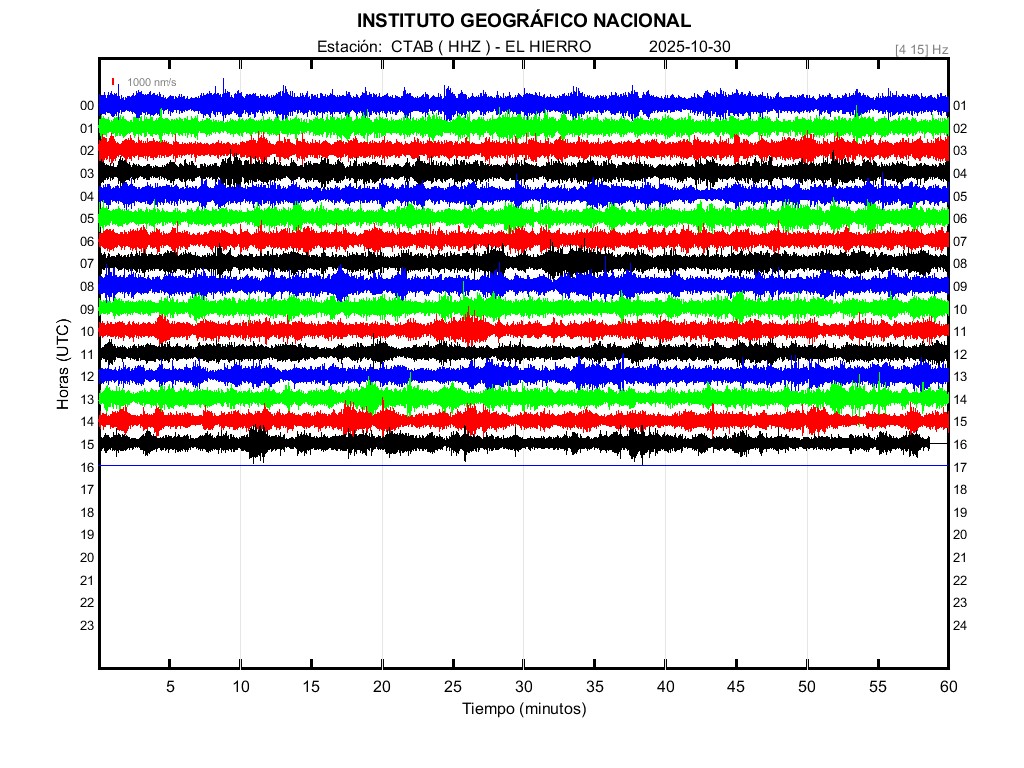Click the hour label 23 on left axis
The image size is (1024, 768).
click(x=87, y=625)
